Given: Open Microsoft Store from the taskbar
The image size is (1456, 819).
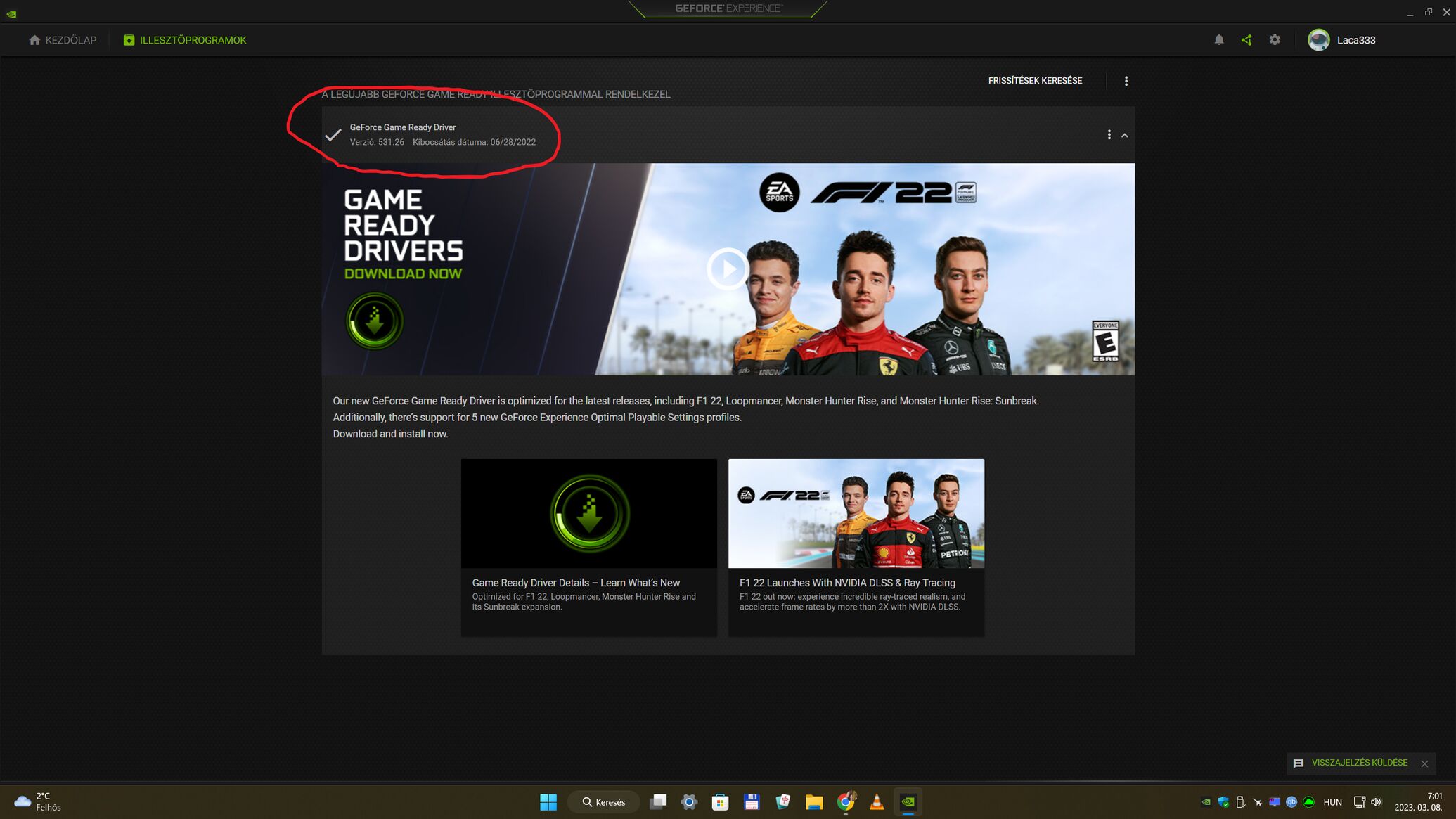Looking at the screenshot, I should (x=720, y=802).
